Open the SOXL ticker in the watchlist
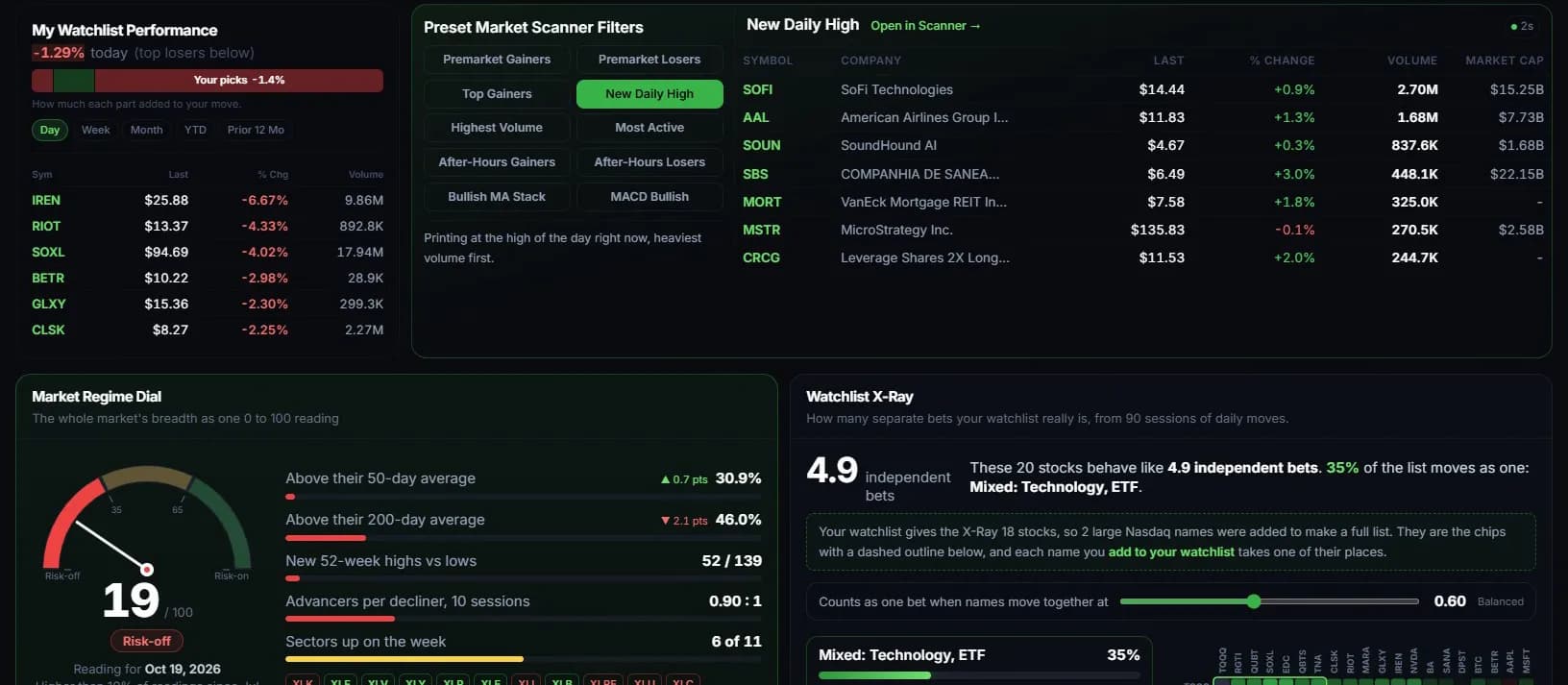Viewport: 1568px width, 685px height. pyautogui.click(x=48, y=253)
